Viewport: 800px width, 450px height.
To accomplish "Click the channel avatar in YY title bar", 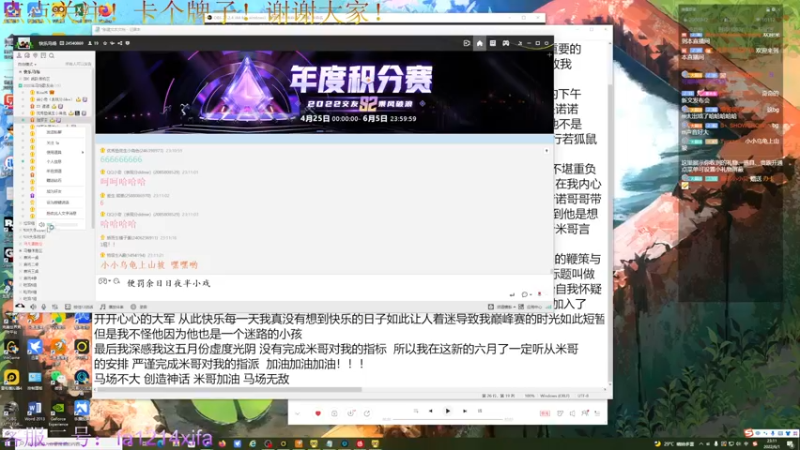I will (x=23, y=43).
